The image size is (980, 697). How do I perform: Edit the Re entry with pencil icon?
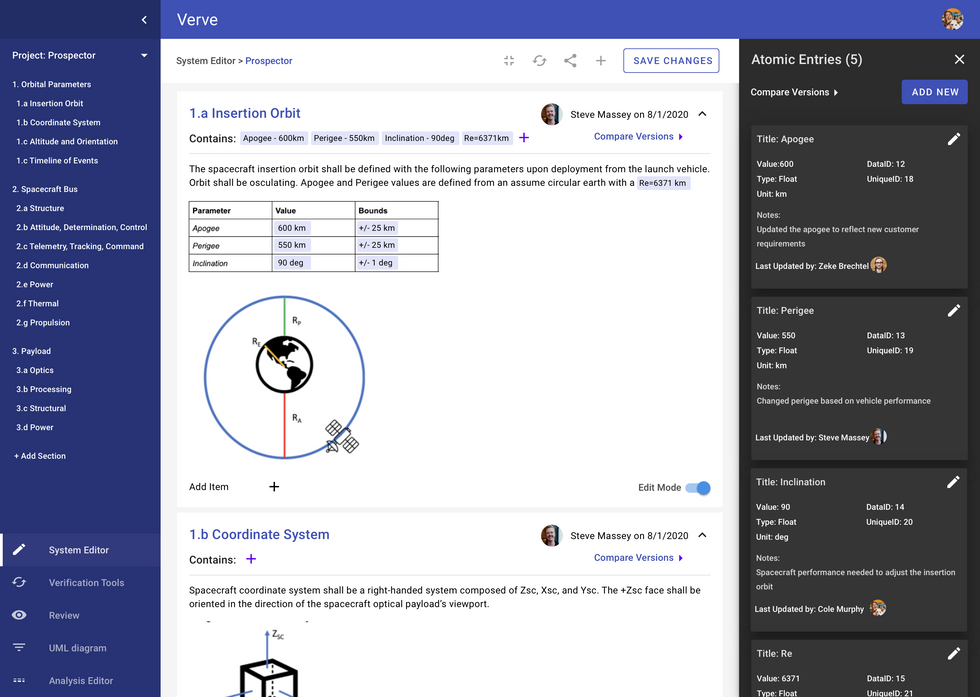pos(954,653)
